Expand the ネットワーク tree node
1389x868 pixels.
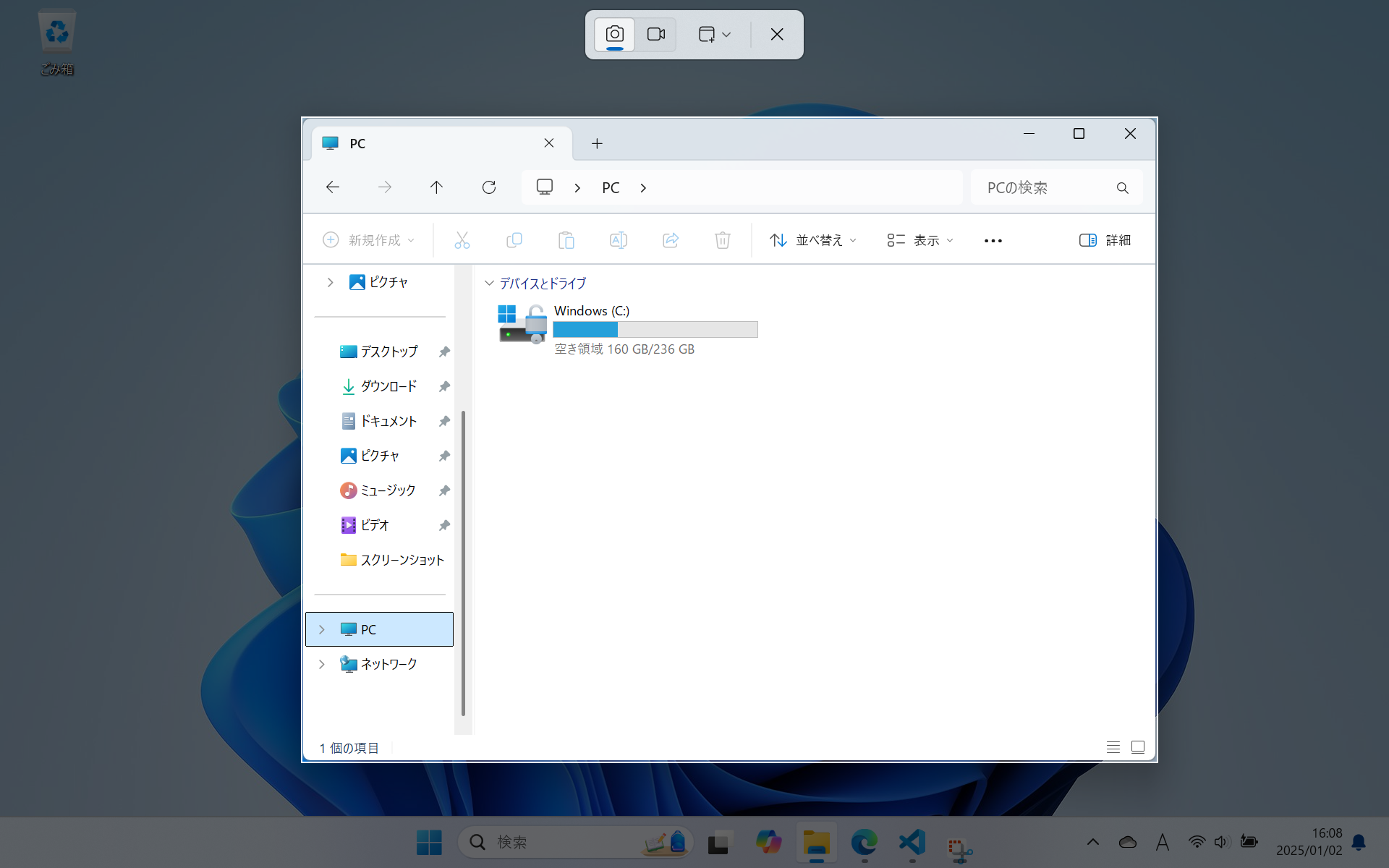pyautogui.click(x=322, y=664)
